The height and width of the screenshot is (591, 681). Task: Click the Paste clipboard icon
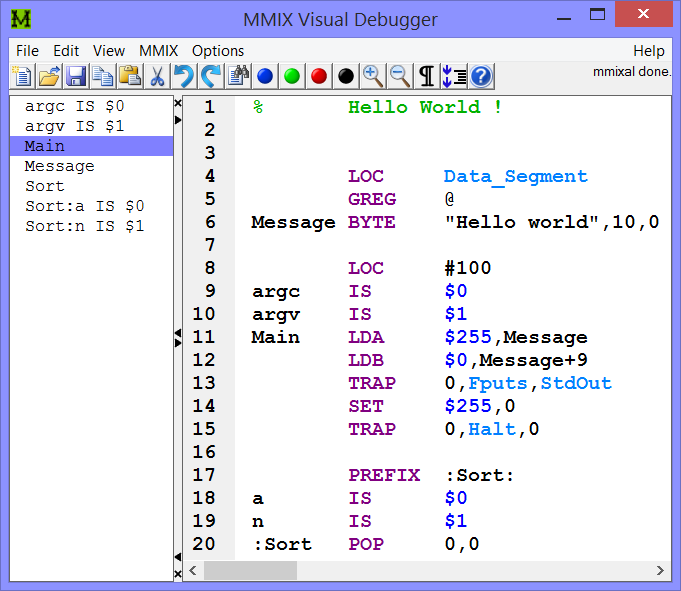click(130, 76)
